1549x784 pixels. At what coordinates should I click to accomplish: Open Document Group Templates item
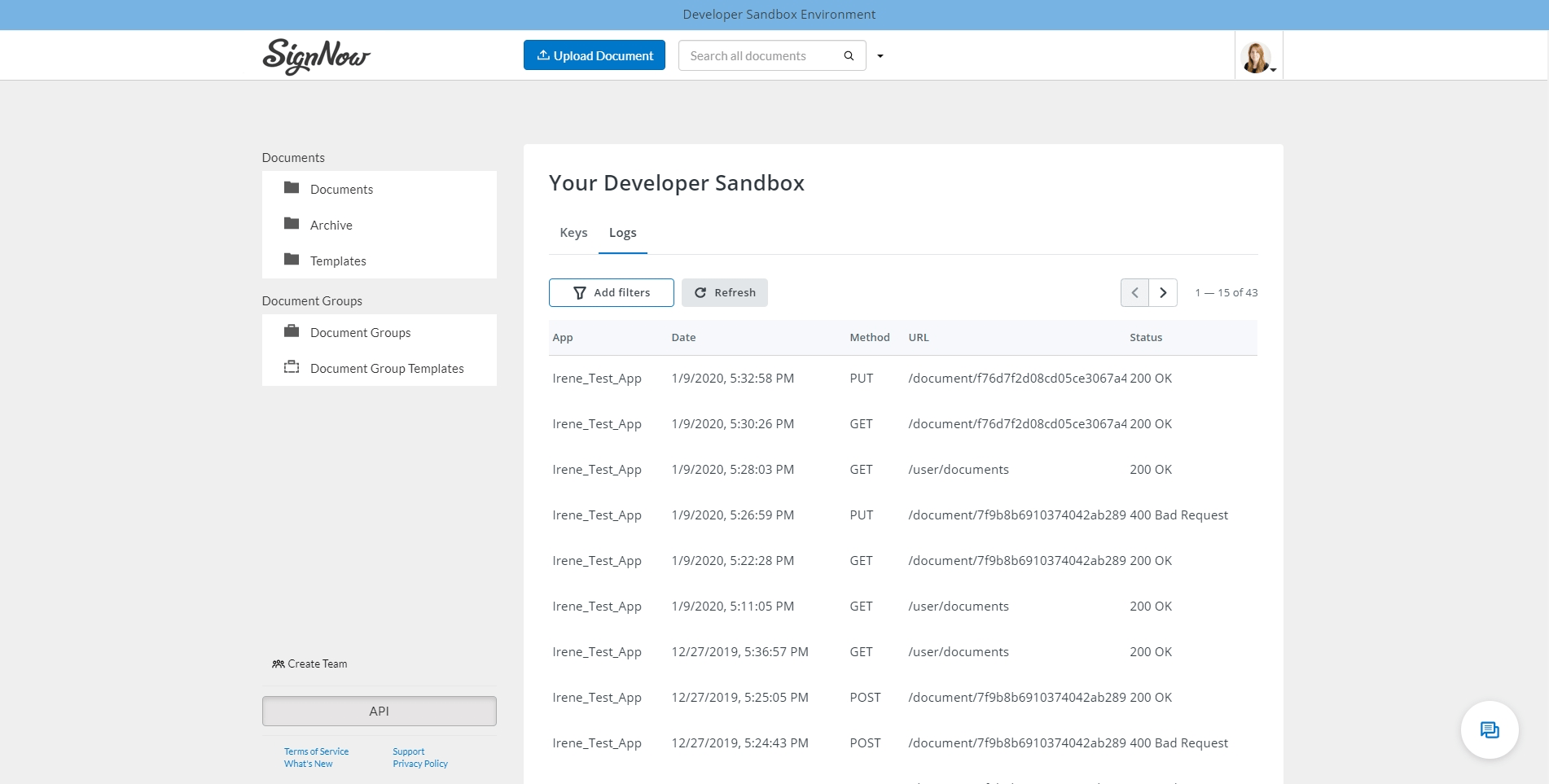tap(380, 368)
